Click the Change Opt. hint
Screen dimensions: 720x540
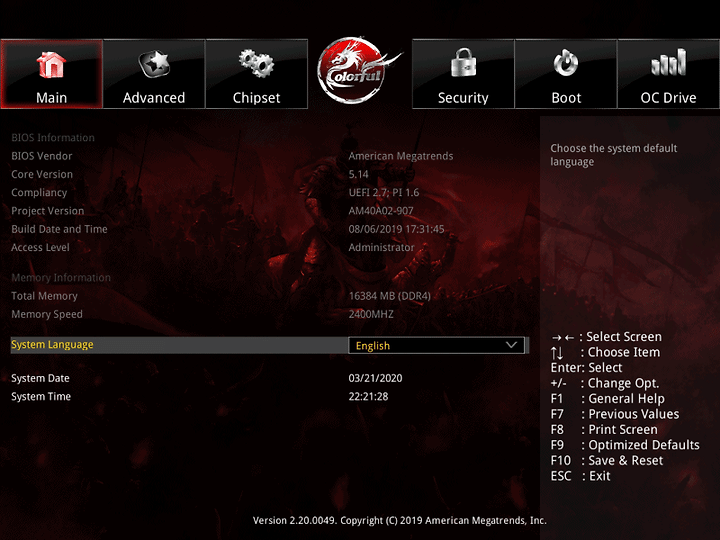[x=605, y=383]
